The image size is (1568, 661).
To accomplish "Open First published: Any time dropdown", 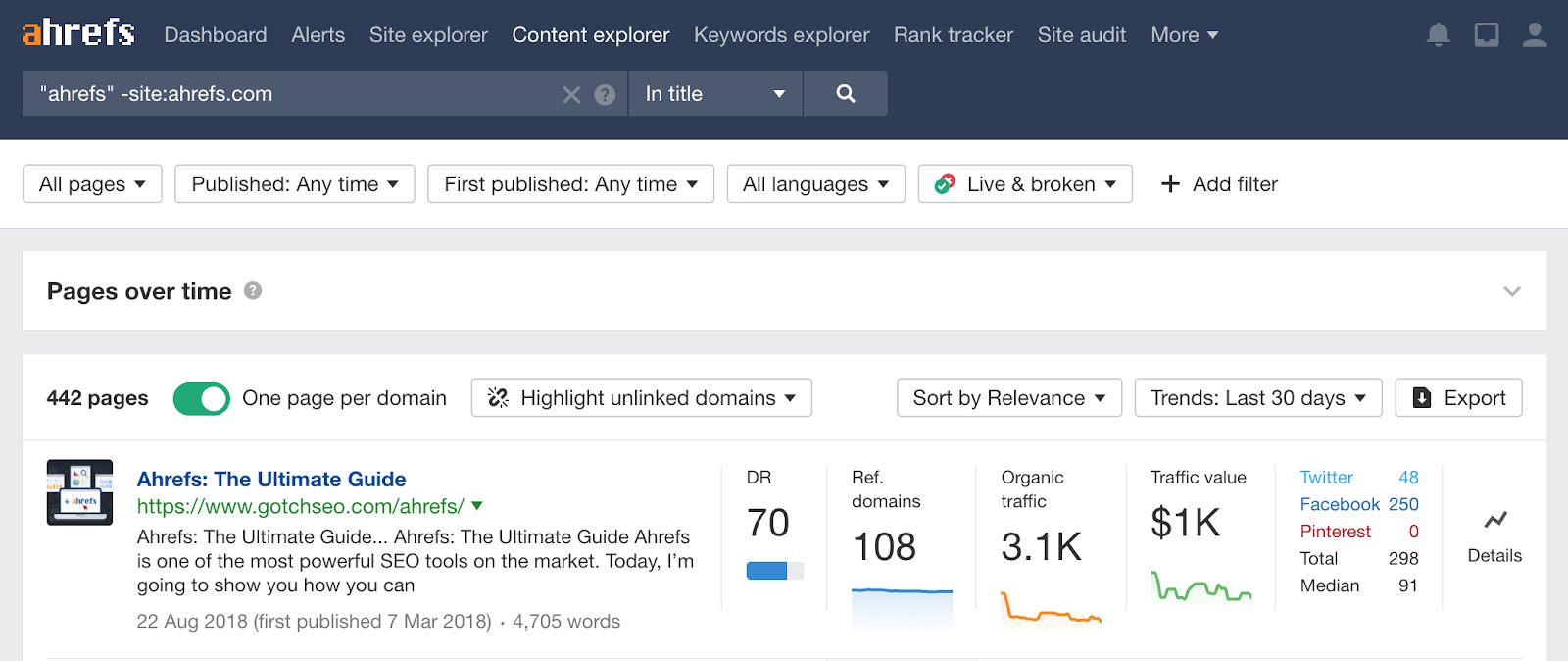I will pos(571,183).
